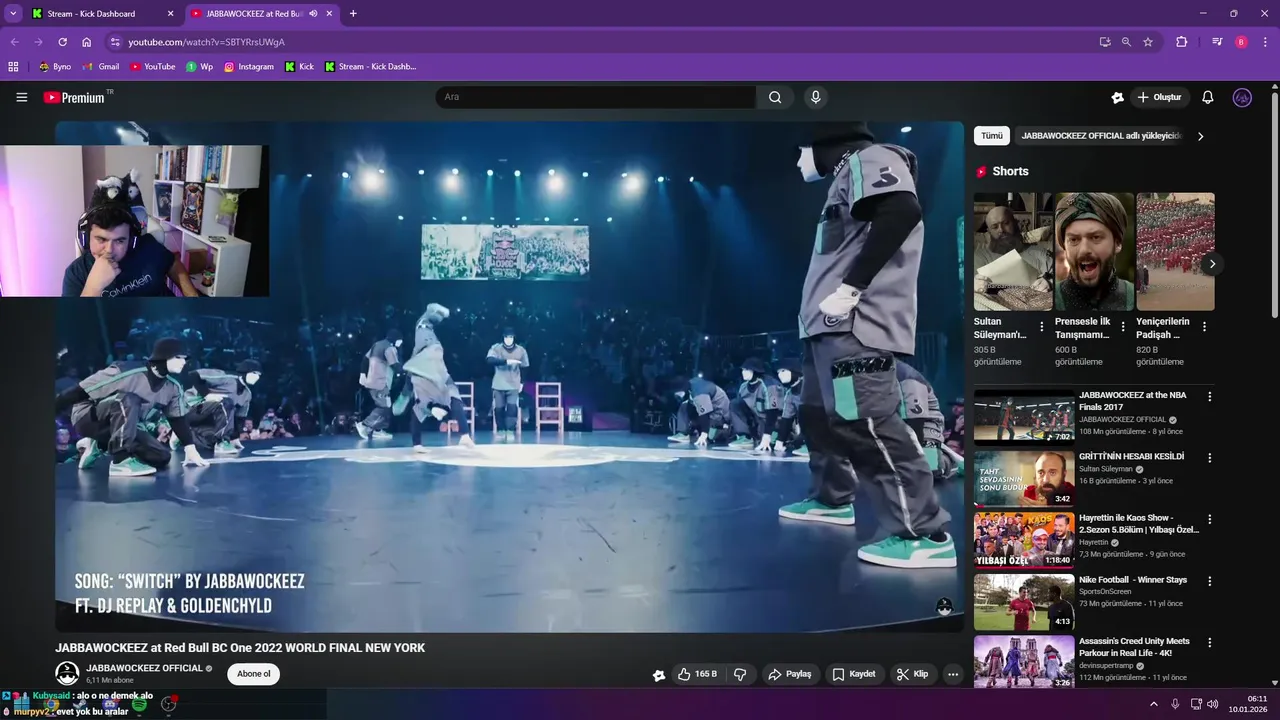The image size is (1280, 720).
Task: Like the video with 165 B likes
Action: point(697,674)
